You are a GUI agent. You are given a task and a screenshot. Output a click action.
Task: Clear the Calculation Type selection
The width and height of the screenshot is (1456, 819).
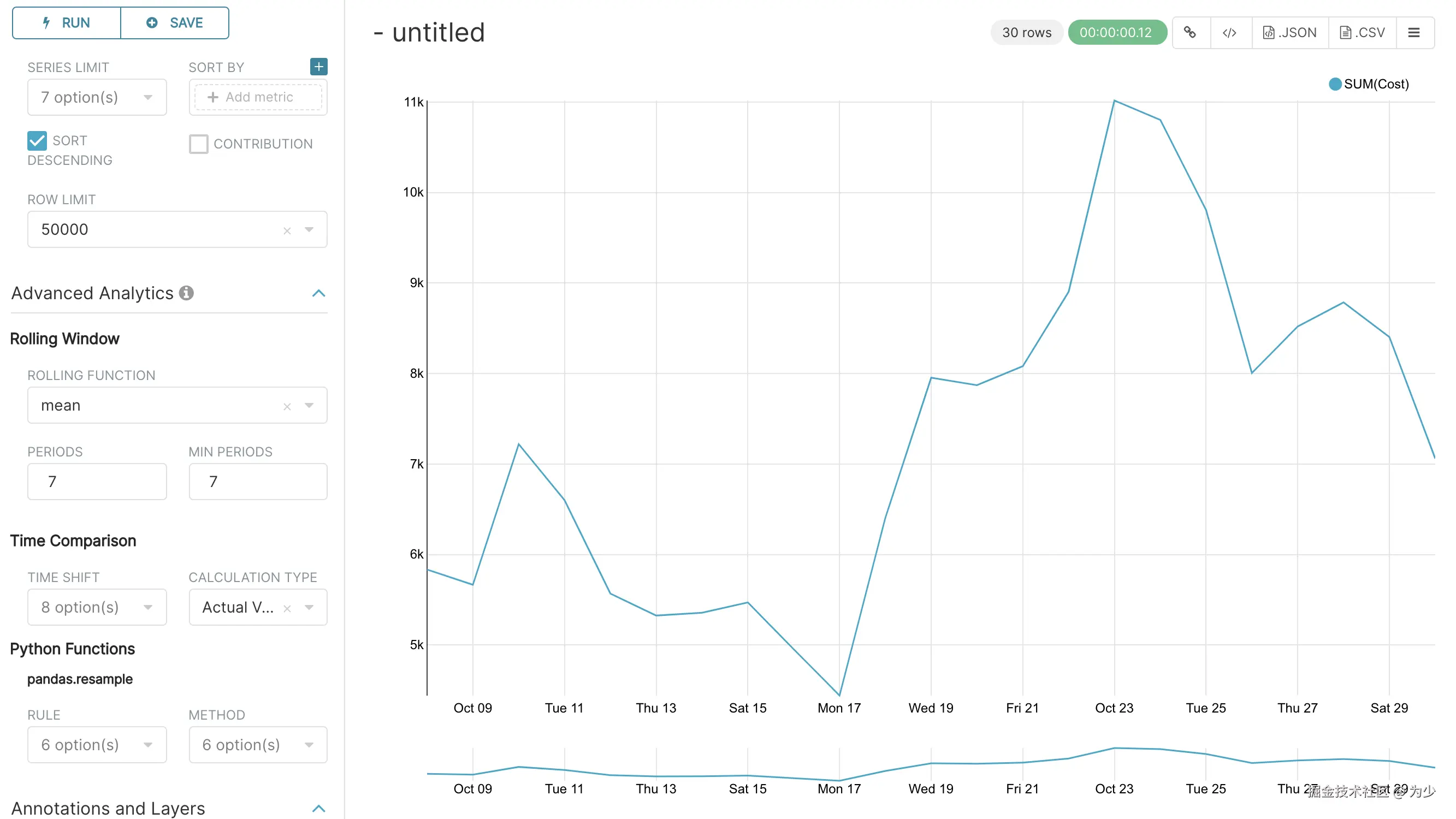[x=287, y=608]
